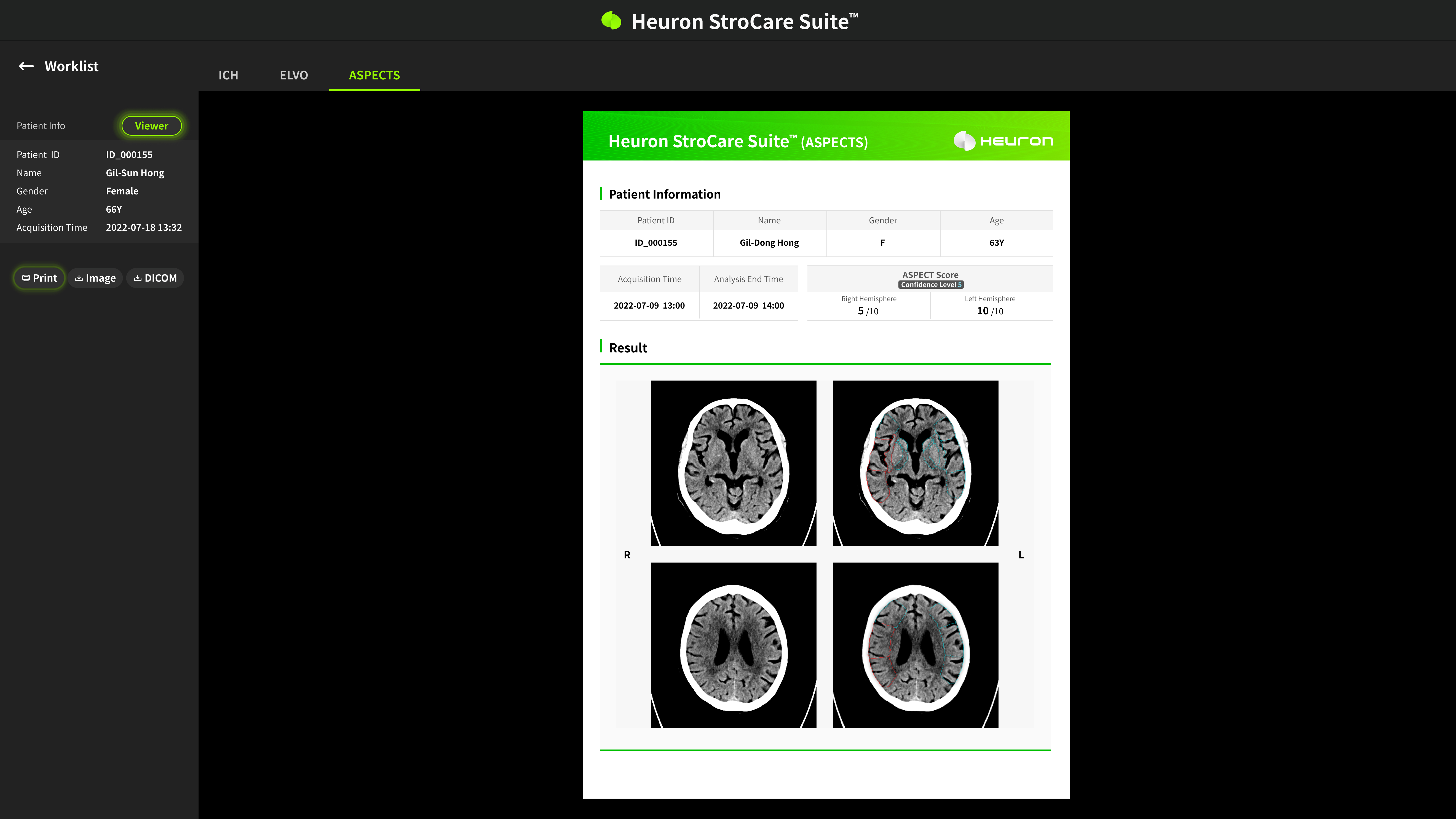Click the Patient Information heading
The height and width of the screenshot is (819, 1456).
[665, 194]
